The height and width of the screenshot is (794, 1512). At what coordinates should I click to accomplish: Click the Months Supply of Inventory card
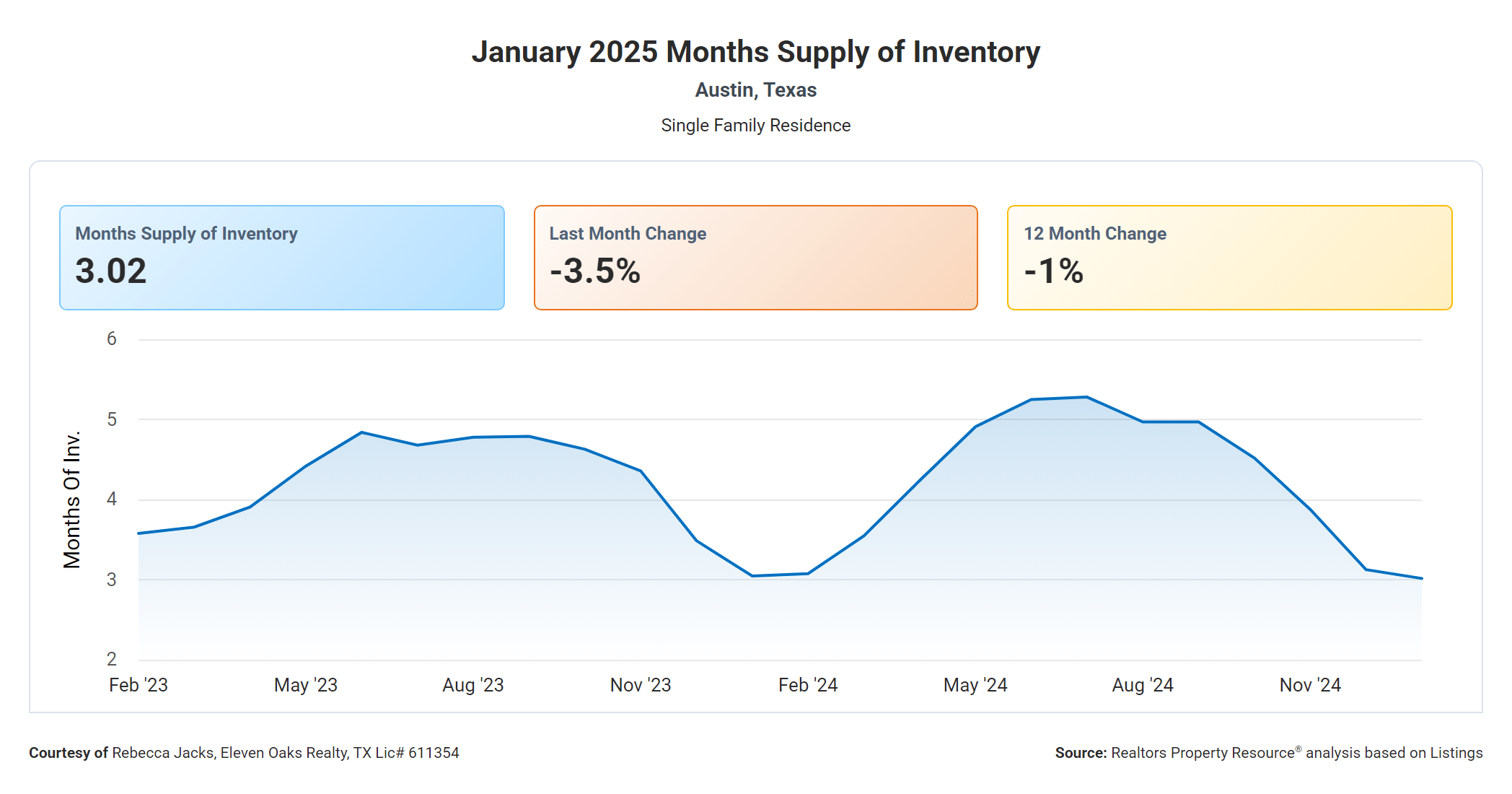(281, 258)
